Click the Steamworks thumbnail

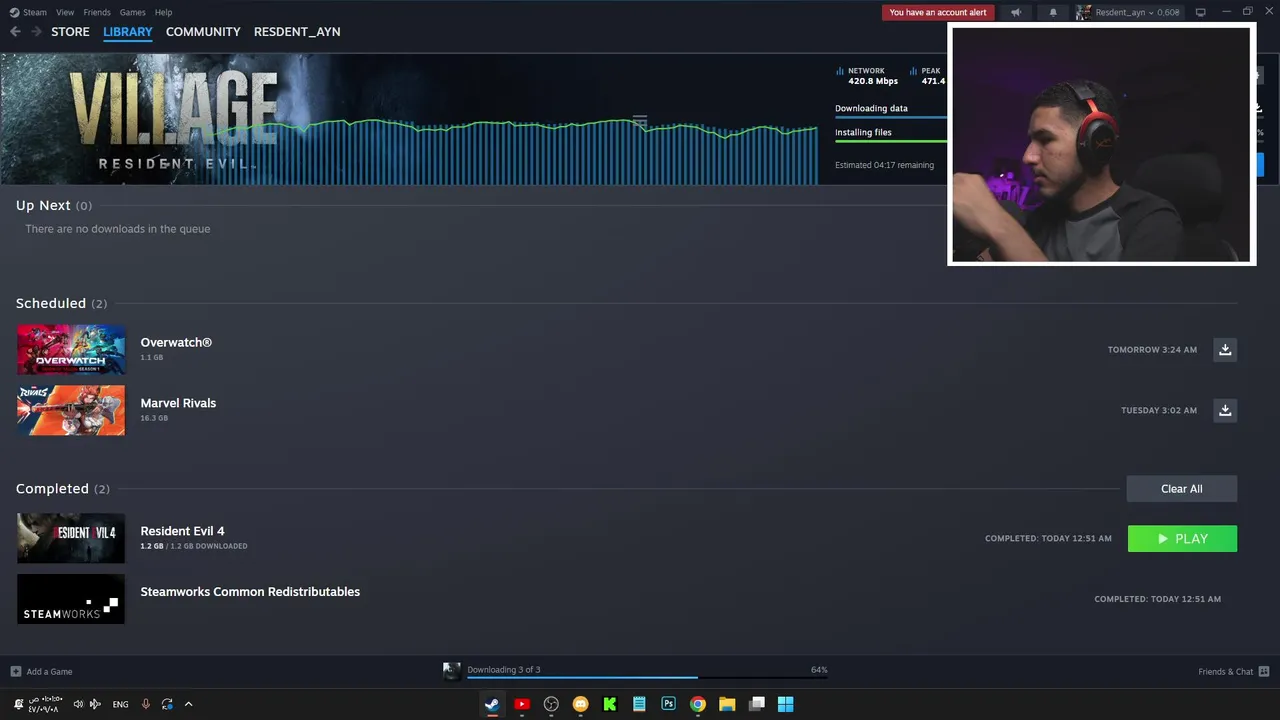point(71,599)
